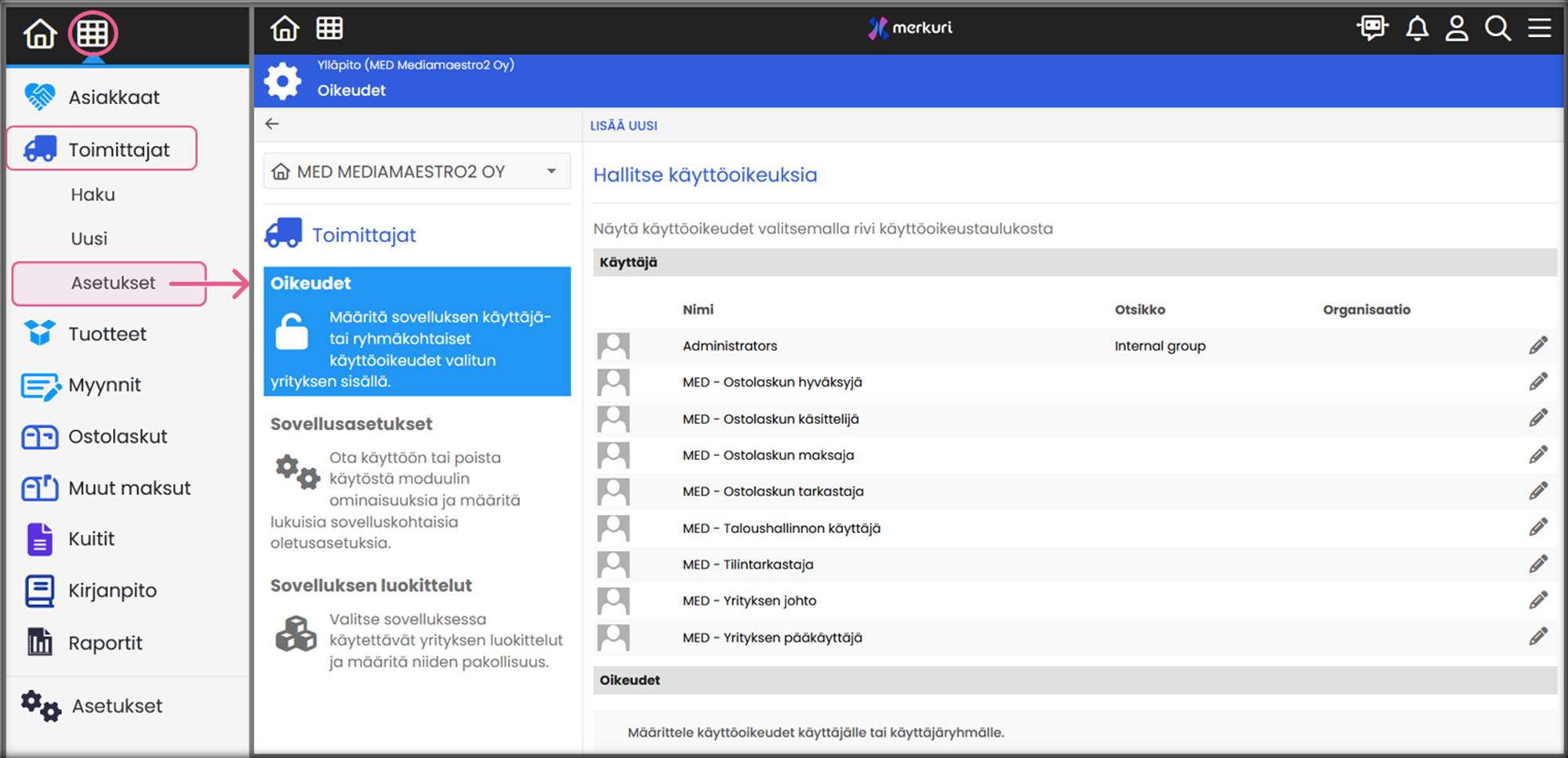
Task: Click the LISÄÄ UUSI link
Action: pos(623,125)
